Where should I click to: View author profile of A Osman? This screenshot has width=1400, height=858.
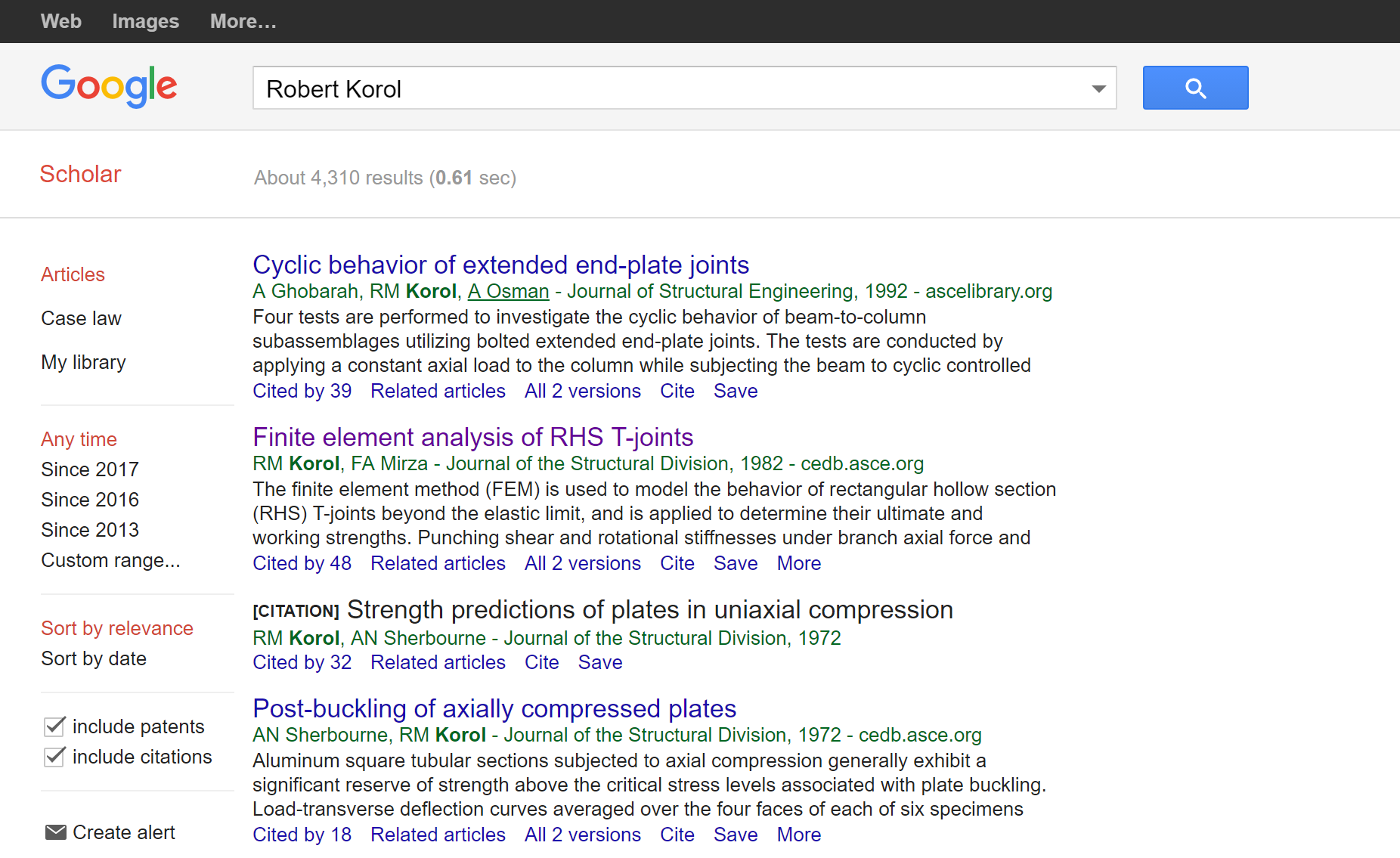pyautogui.click(x=507, y=291)
